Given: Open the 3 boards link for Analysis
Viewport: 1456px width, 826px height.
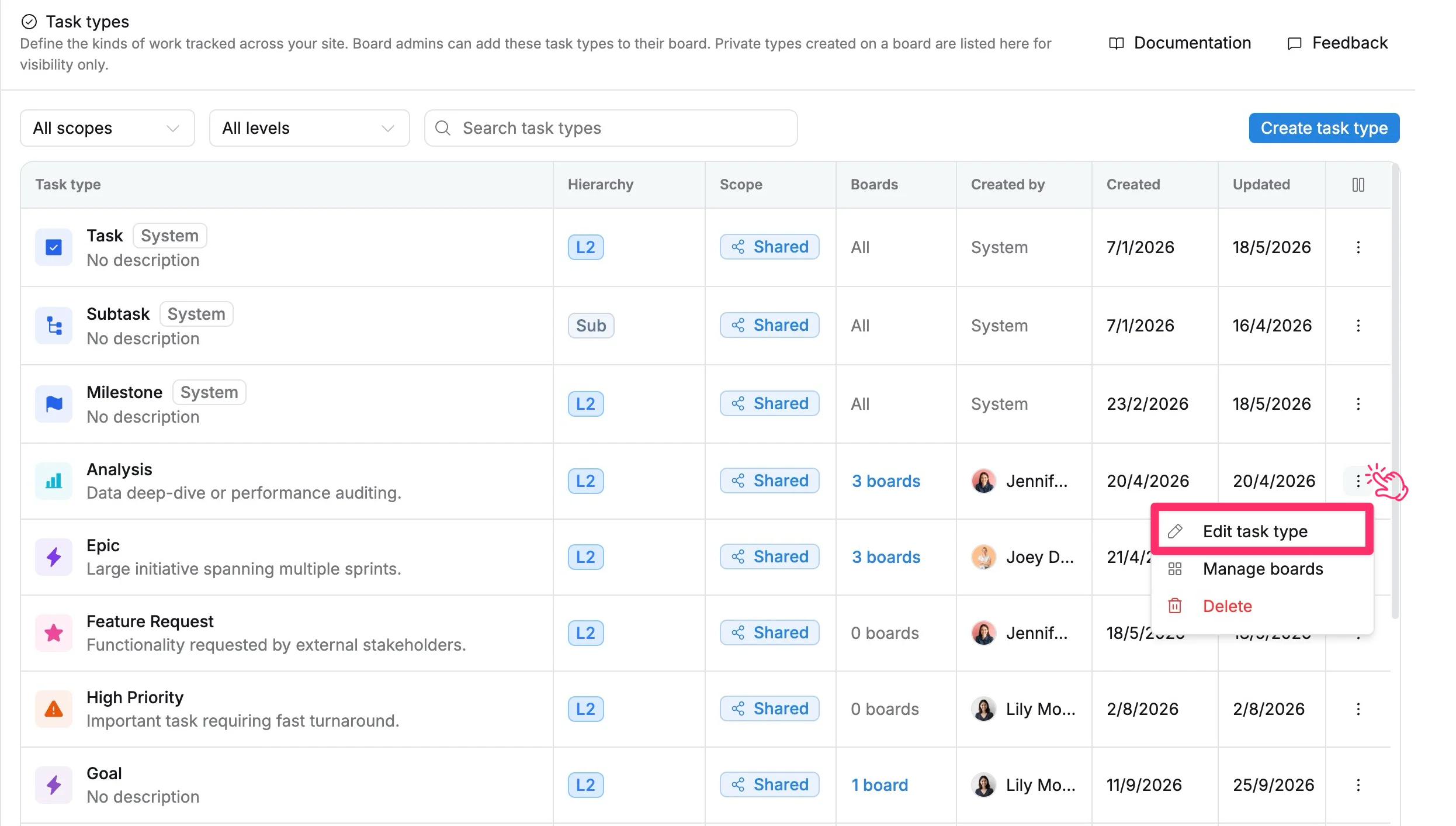Looking at the screenshot, I should pyautogui.click(x=886, y=481).
